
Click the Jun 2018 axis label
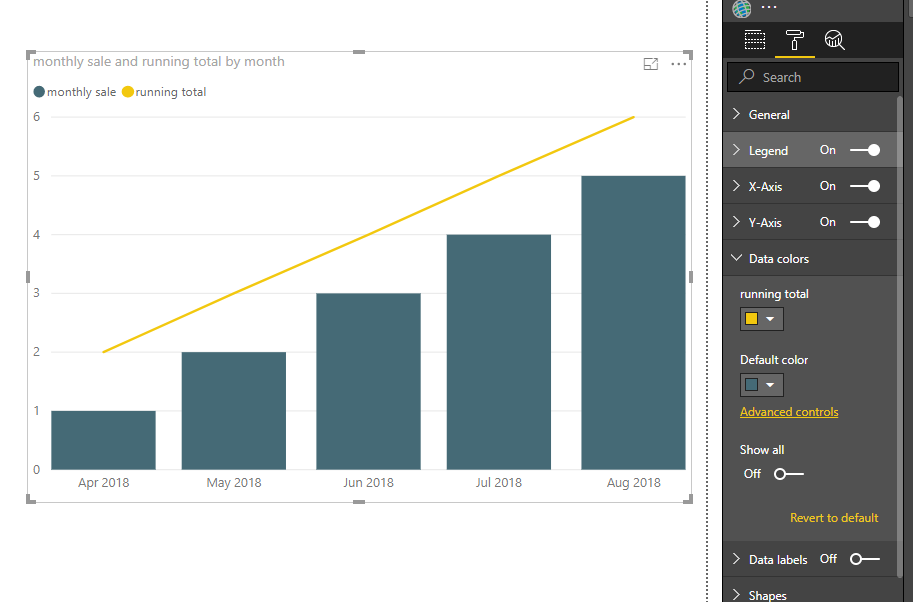pyautogui.click(x=368, y=483)
